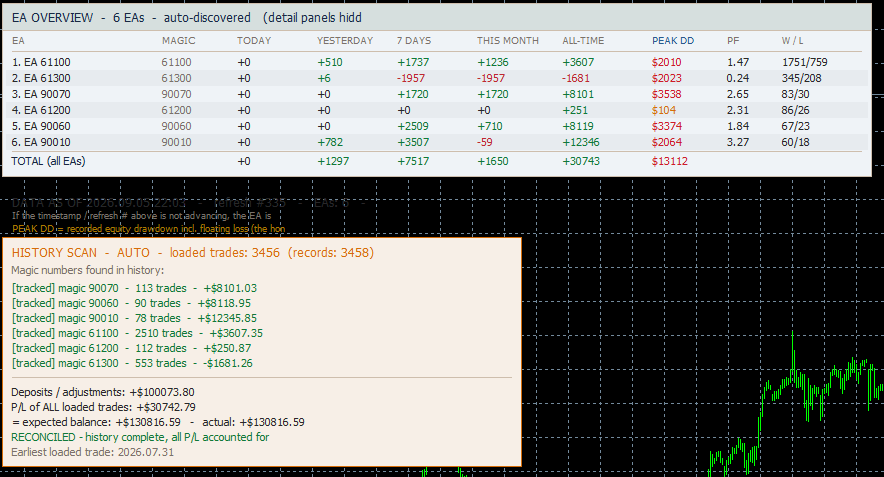Click the Deposits / adjustments line
Image resolution: width=884 pixels, height=477 pixels.
click(x=103, y=392)
